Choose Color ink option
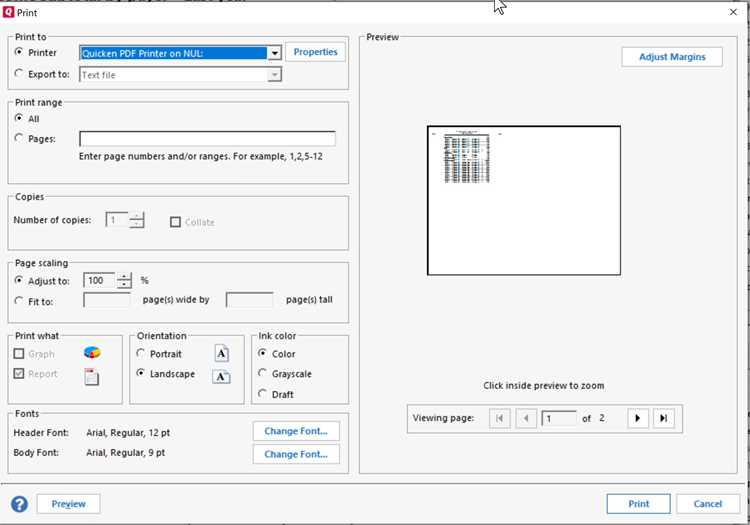 (262, 353)
